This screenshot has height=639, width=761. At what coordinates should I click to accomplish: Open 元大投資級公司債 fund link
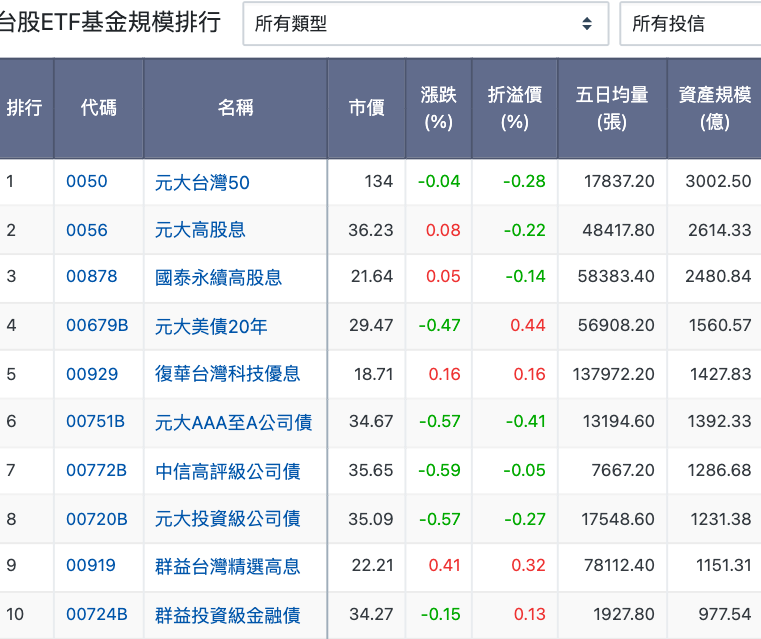(228, 519)
